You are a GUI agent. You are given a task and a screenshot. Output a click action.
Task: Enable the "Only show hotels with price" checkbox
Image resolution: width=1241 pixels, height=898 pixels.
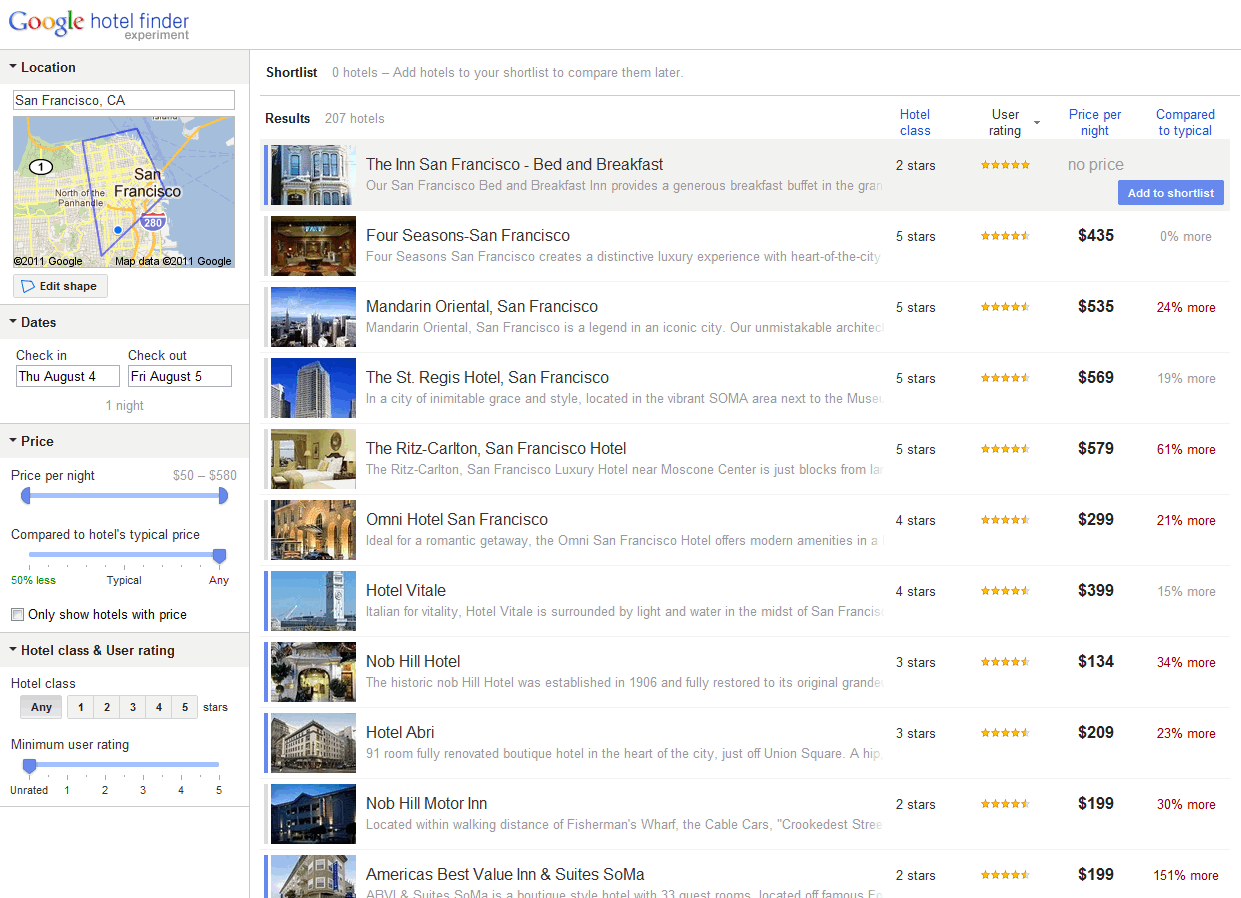tap(17, 614)
